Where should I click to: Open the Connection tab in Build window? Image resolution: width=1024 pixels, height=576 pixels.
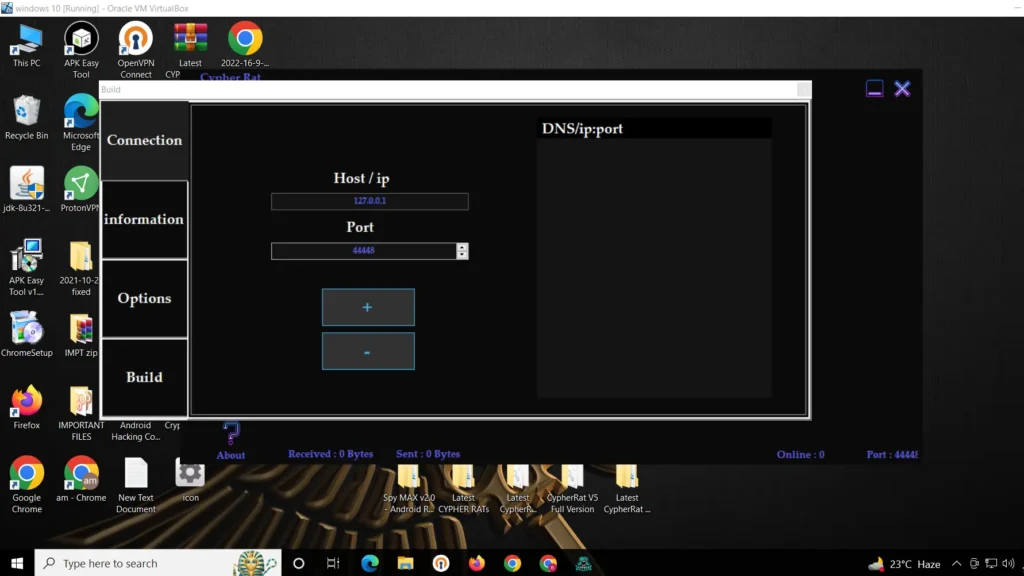pos(144,140)
